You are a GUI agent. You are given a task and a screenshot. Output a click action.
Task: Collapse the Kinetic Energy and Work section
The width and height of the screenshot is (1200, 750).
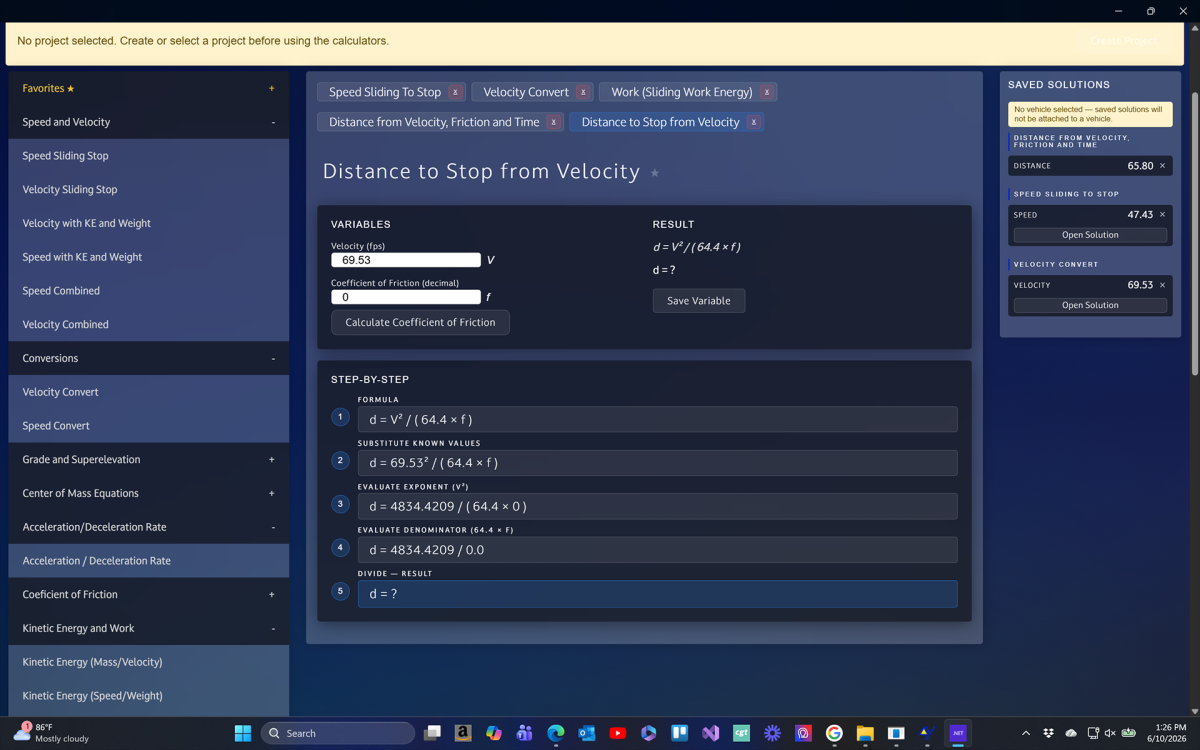click(272, 628)
